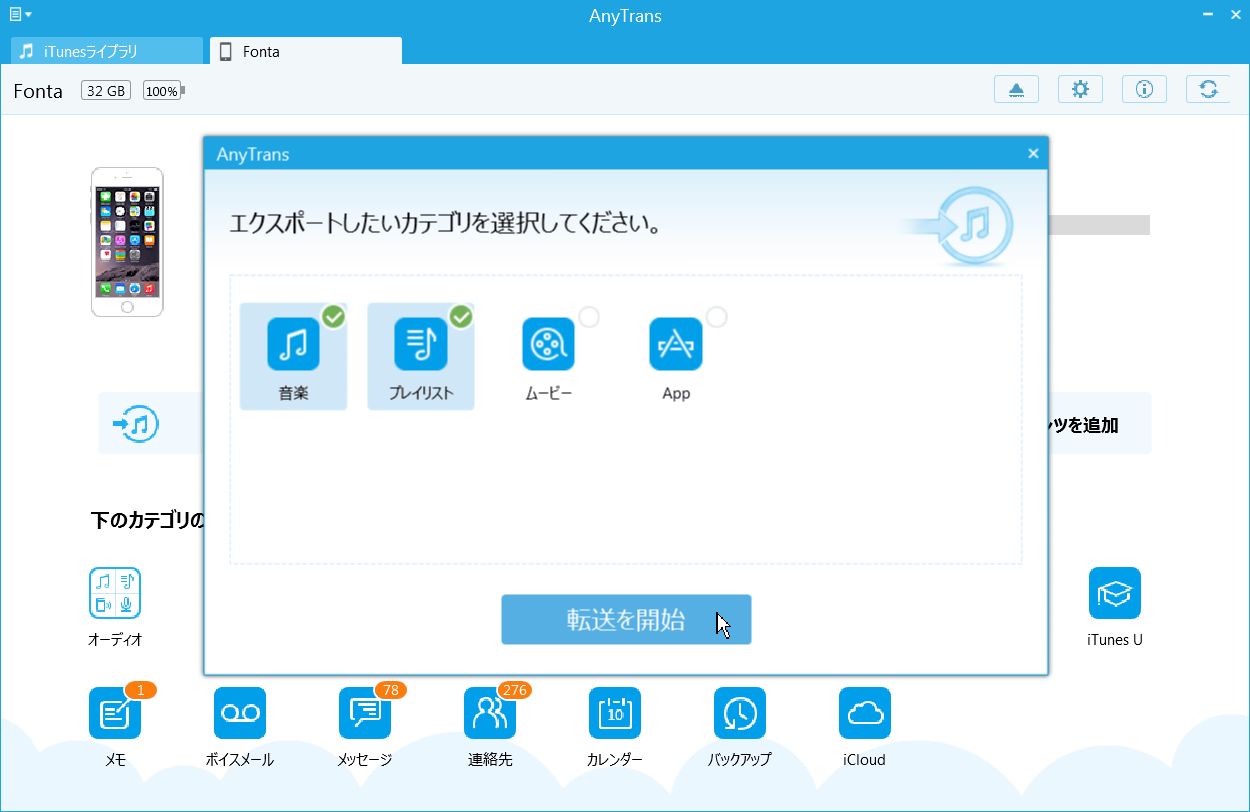
Task: Open the ボイスメール icon
Action: [240, 713]
